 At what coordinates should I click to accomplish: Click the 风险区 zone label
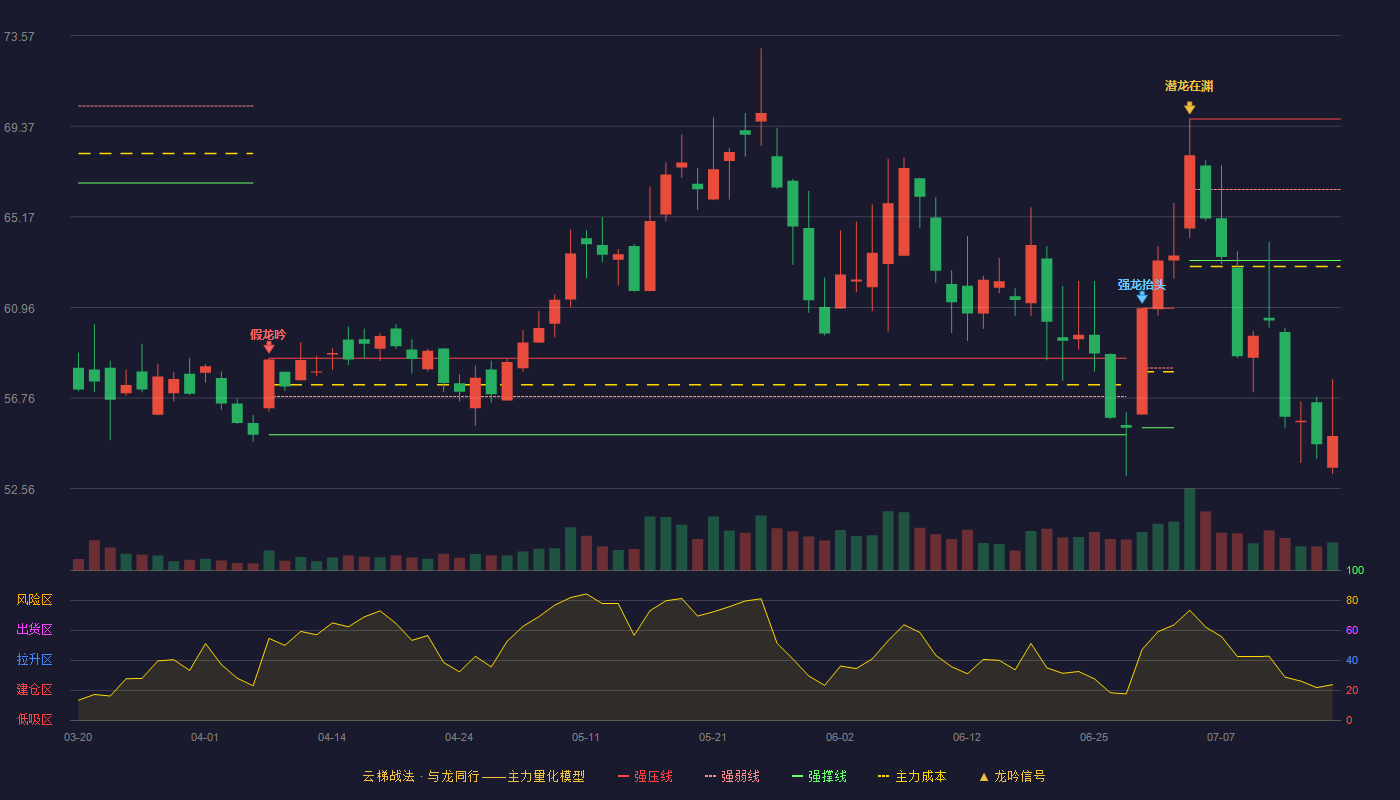pos(34,600)
